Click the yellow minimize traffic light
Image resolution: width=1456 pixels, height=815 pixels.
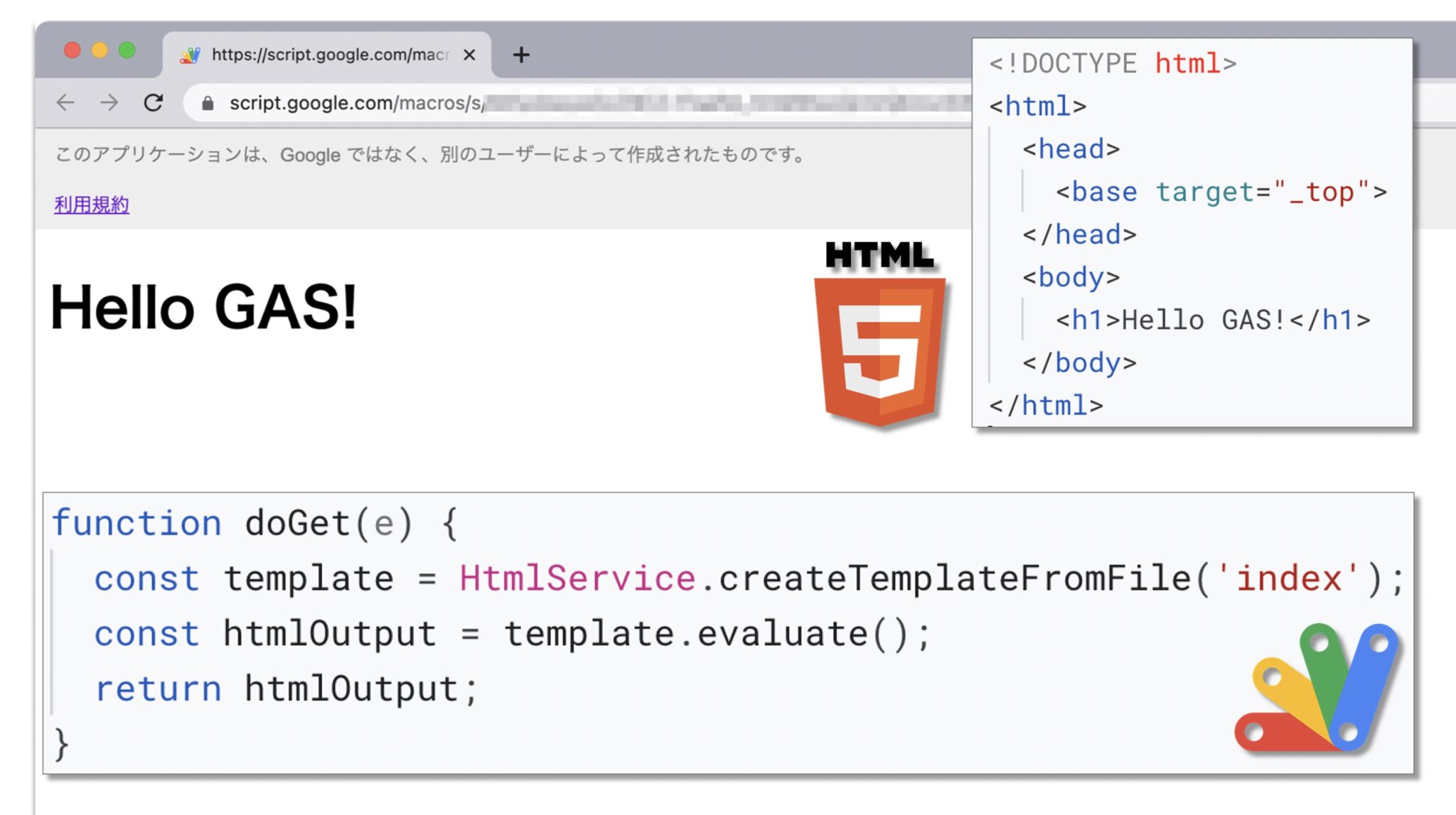pyautogui.click(x=99, y=50)
